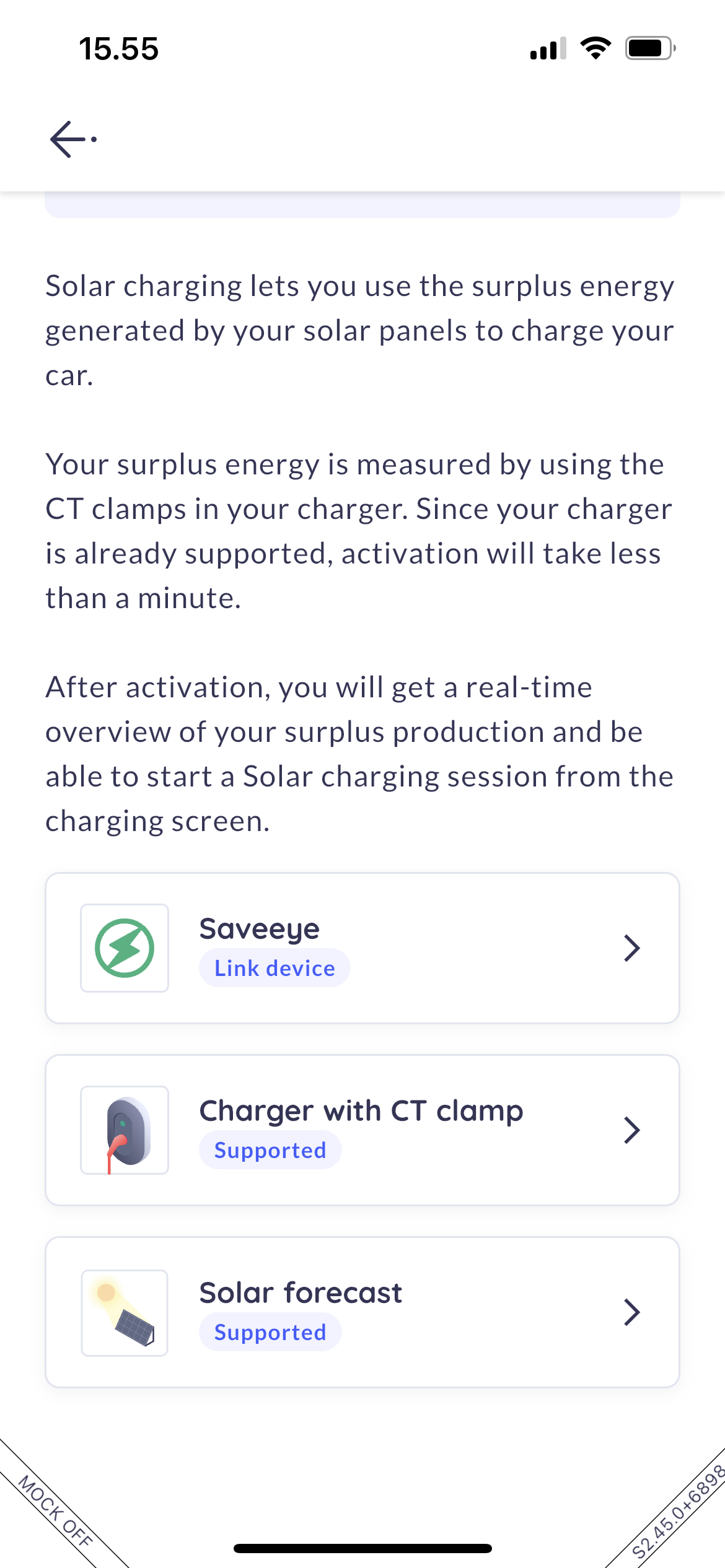Select the Solar forecast title
The height and width of the screenshot is (1568, 725).
301,1292
